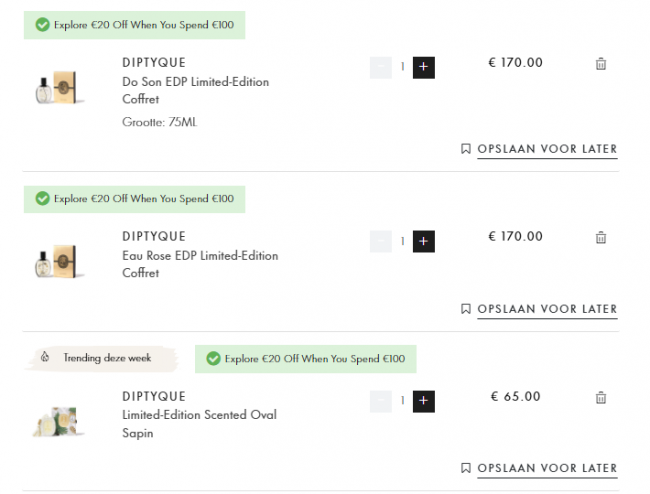
Task: Click the first €20 Off promo banner
Action: point(134,25)
